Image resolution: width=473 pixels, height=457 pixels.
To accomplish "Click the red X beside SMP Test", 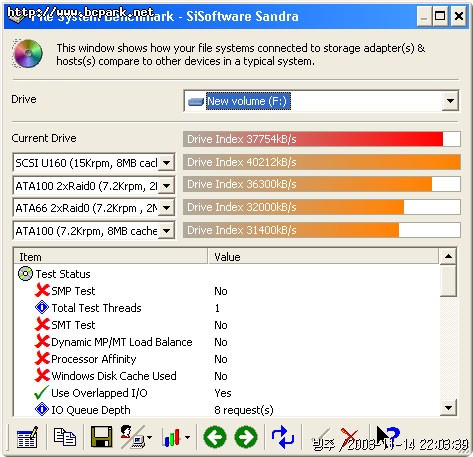I will click(x=42, y=290).
